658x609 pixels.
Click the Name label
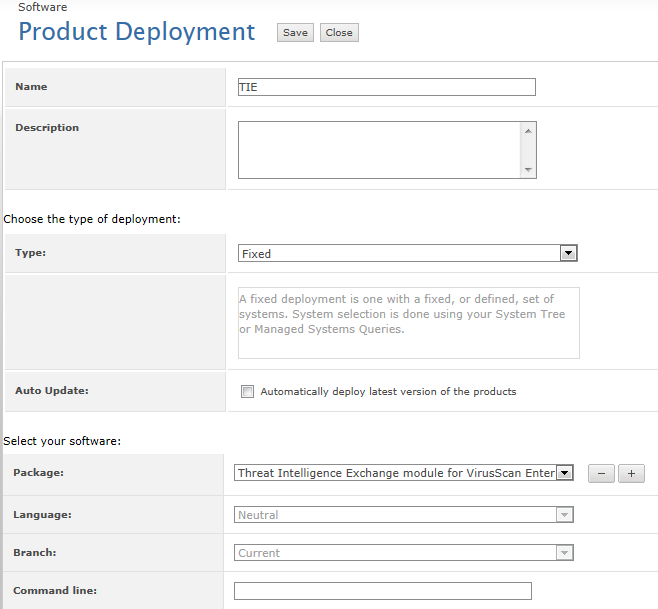point(31,86)
